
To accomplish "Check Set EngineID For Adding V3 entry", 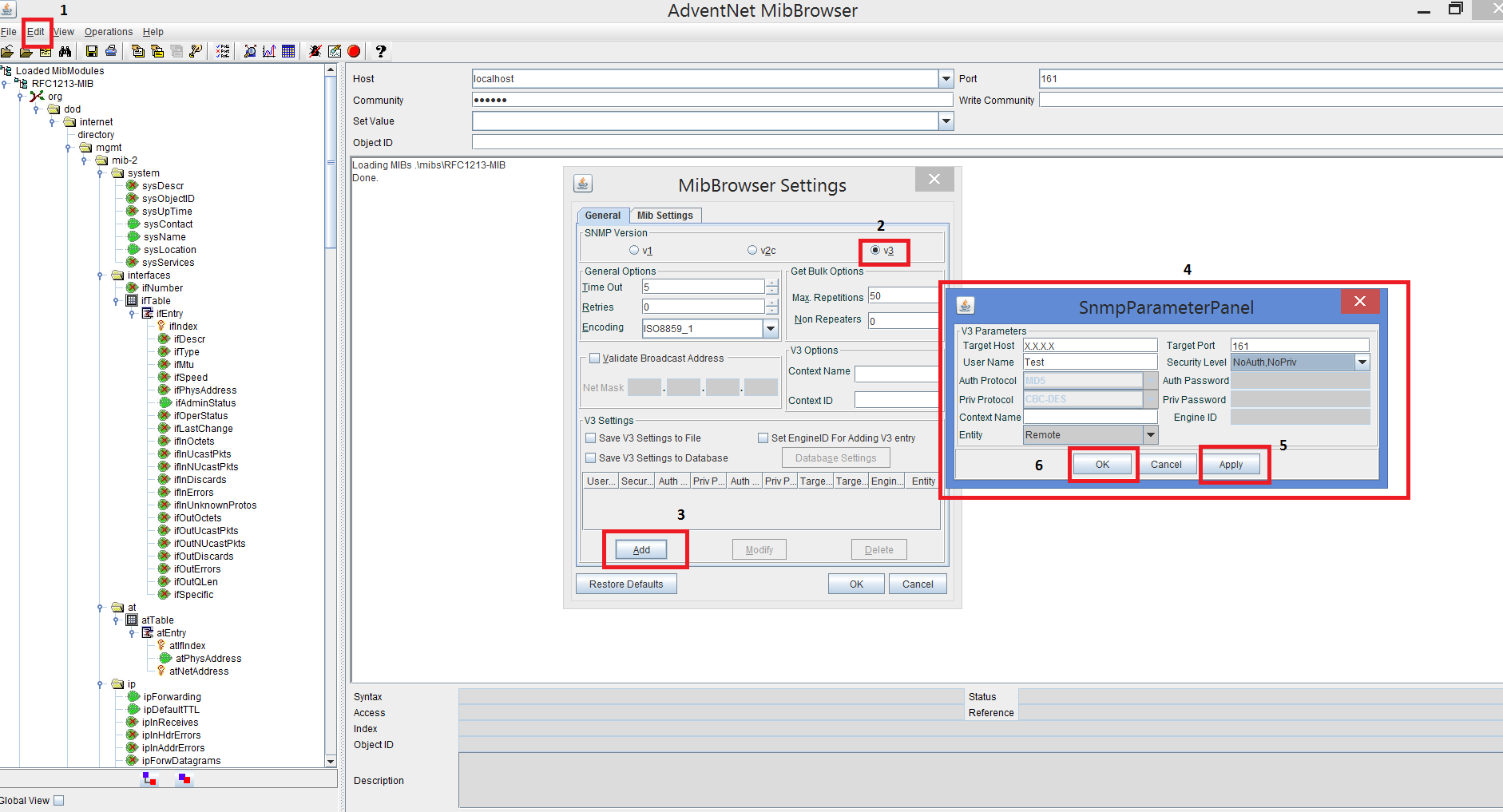I will click(x=763, y=438).
